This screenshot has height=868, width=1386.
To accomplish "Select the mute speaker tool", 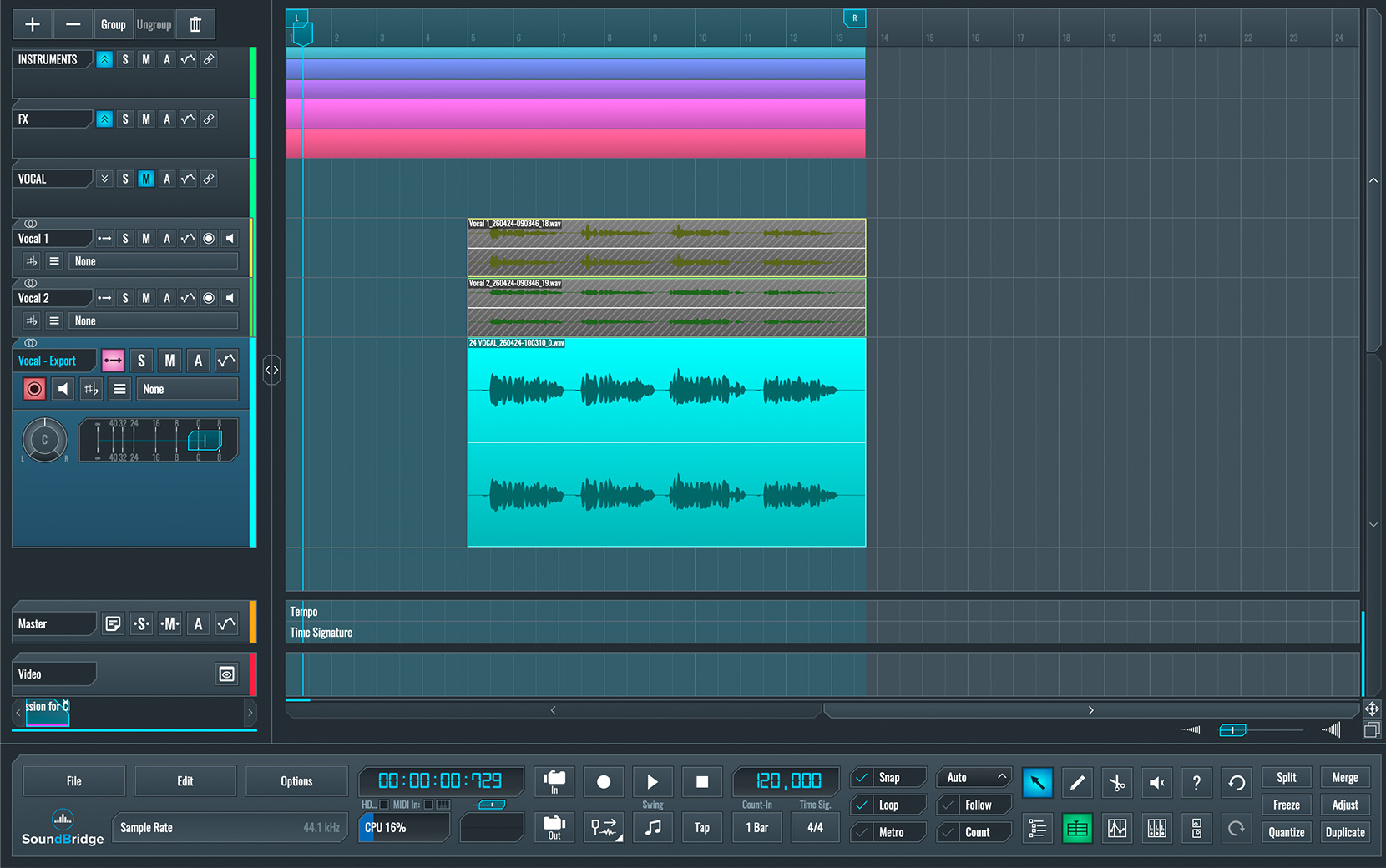I will (1157, 782).
